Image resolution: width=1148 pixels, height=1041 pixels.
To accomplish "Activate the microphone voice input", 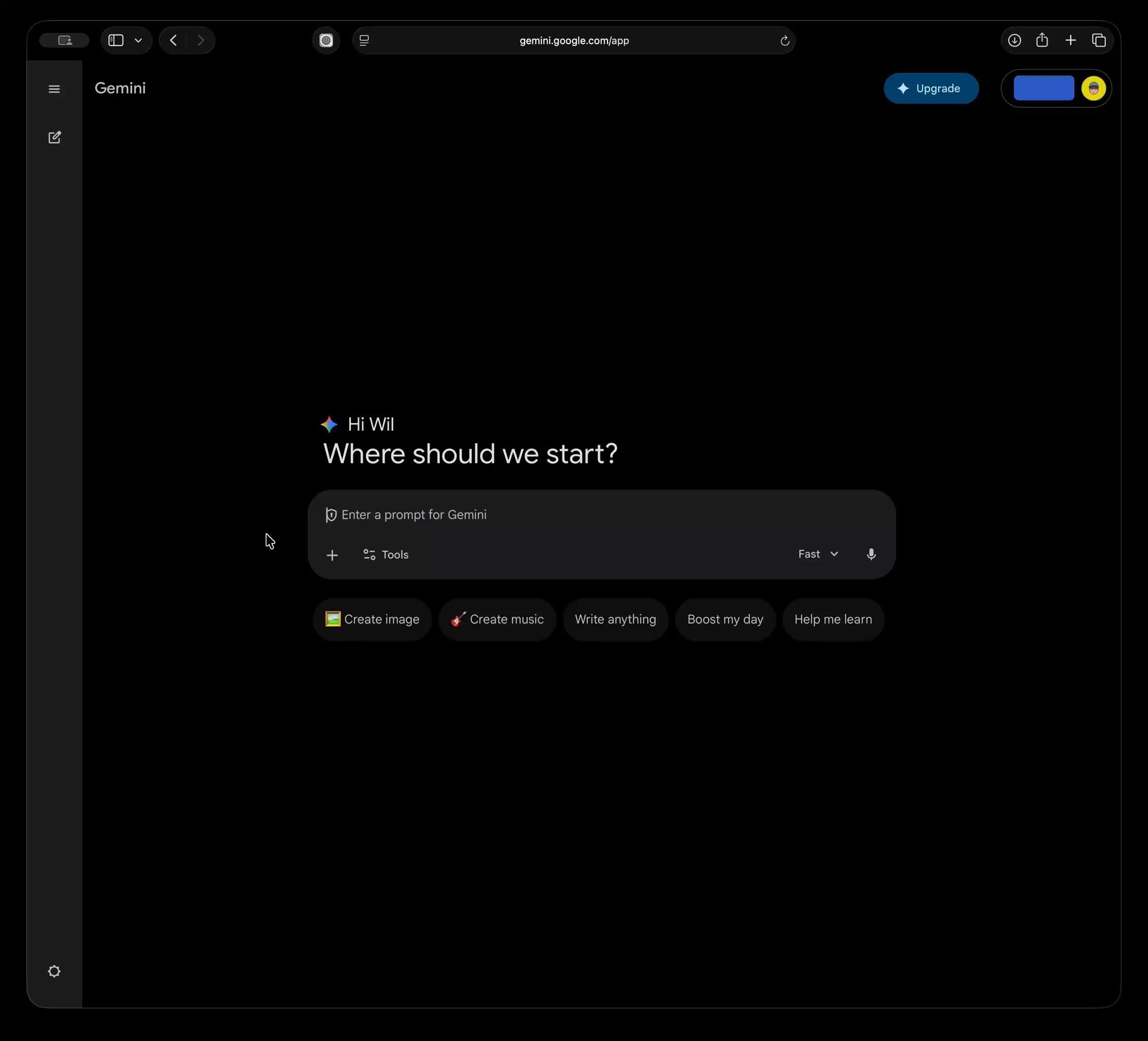I will 871,555.
